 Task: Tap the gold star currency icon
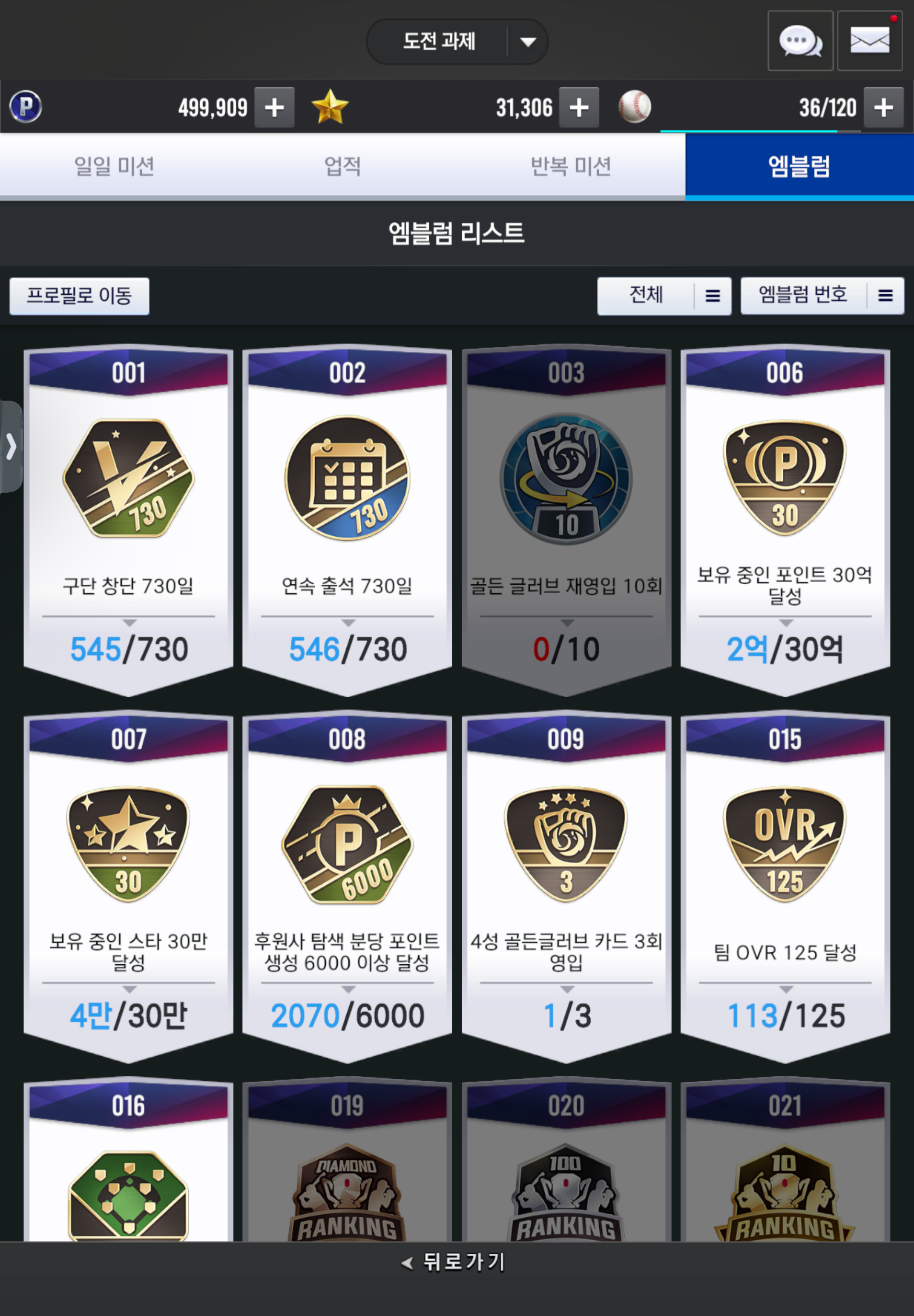pos(330,106)
